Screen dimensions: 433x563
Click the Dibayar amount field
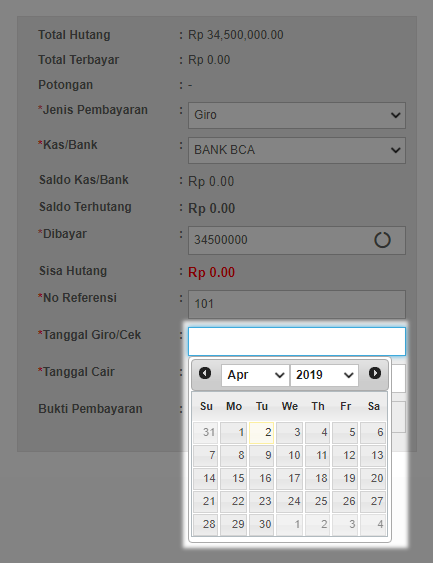click(297, 240)
